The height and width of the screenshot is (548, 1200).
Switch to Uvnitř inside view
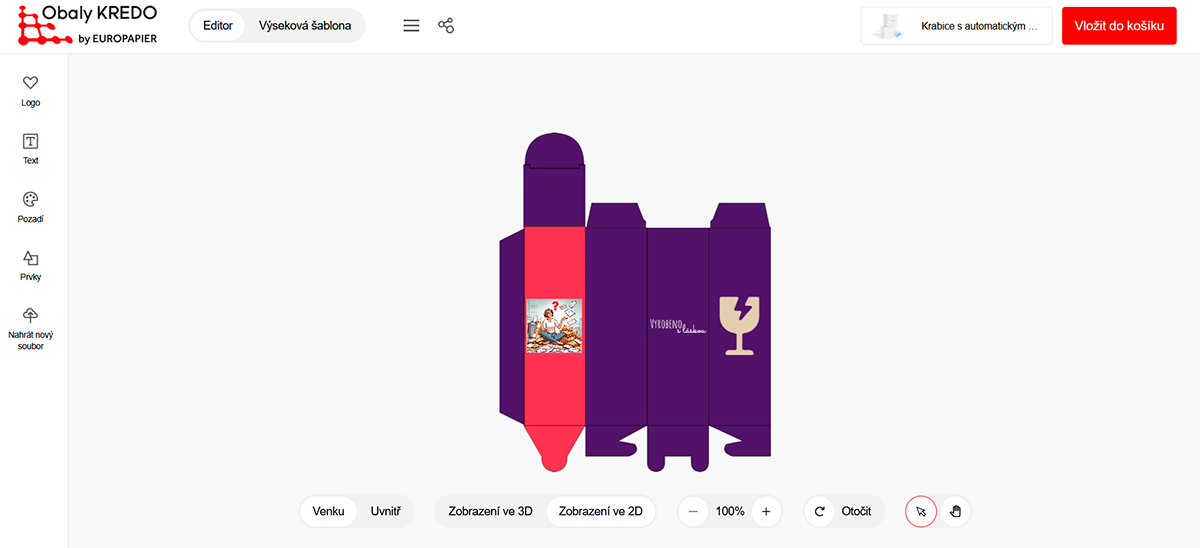386,511
